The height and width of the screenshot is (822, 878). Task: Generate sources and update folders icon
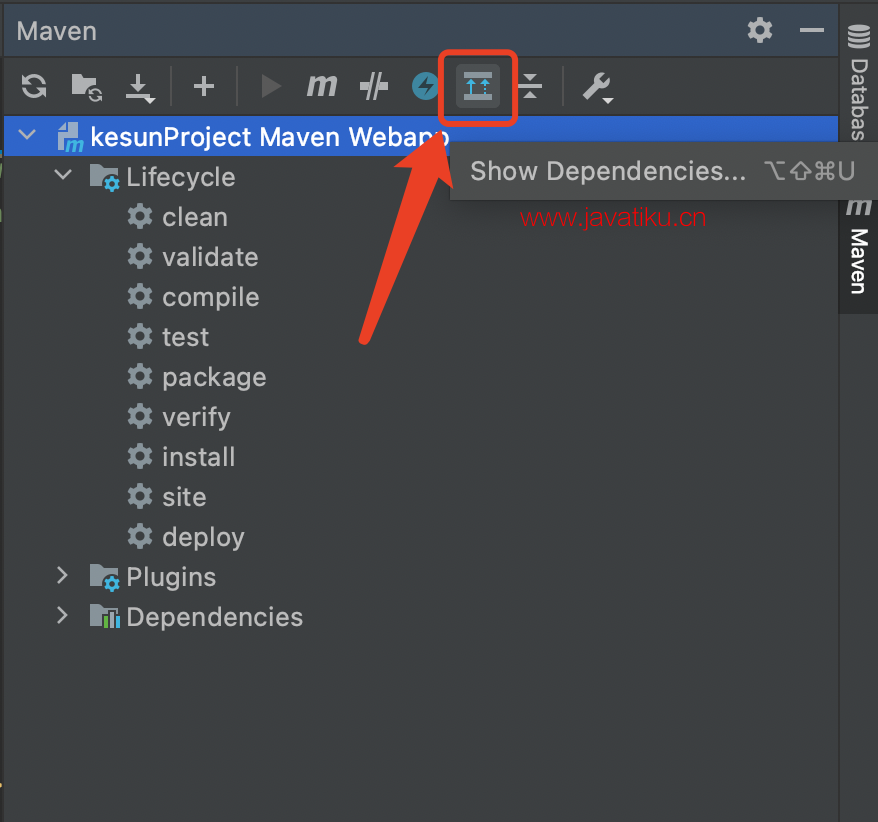[x=87, y=87]
